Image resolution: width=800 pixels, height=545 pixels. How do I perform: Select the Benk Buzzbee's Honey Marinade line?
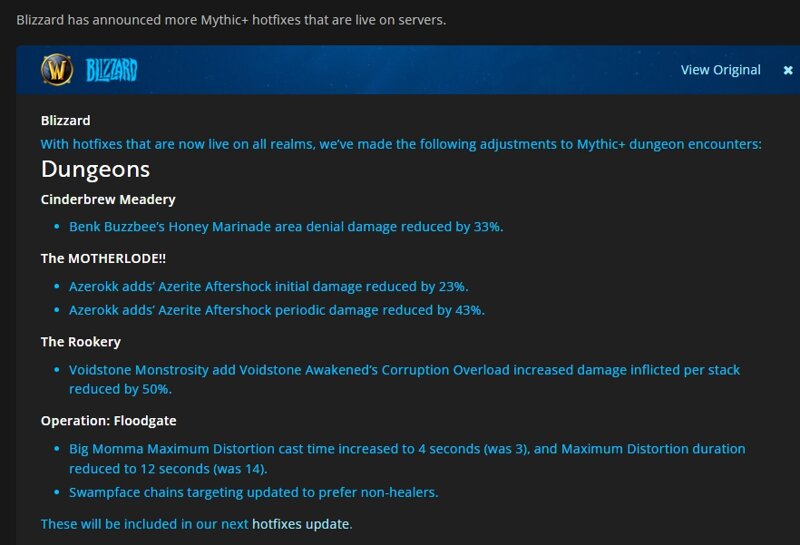(x=286, y=227)
